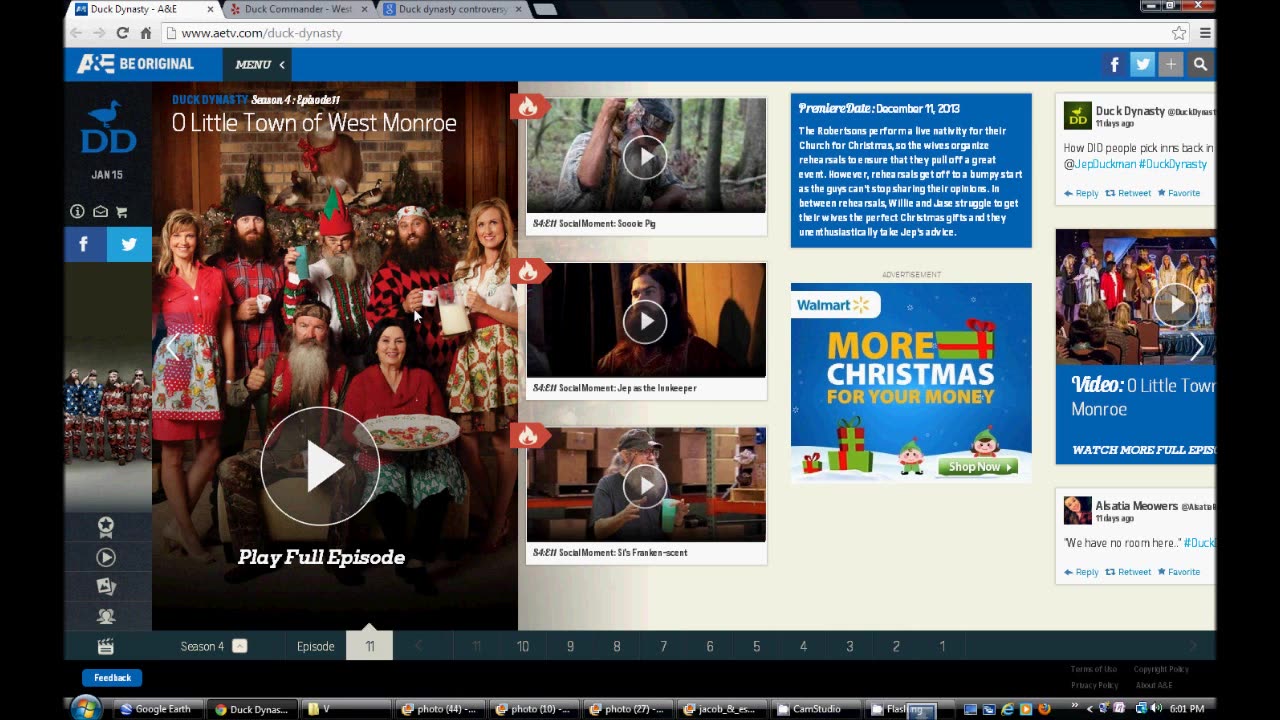
Task: Play Social Moment: Si's Franken-scent video
Action: [x=645, y=486]
